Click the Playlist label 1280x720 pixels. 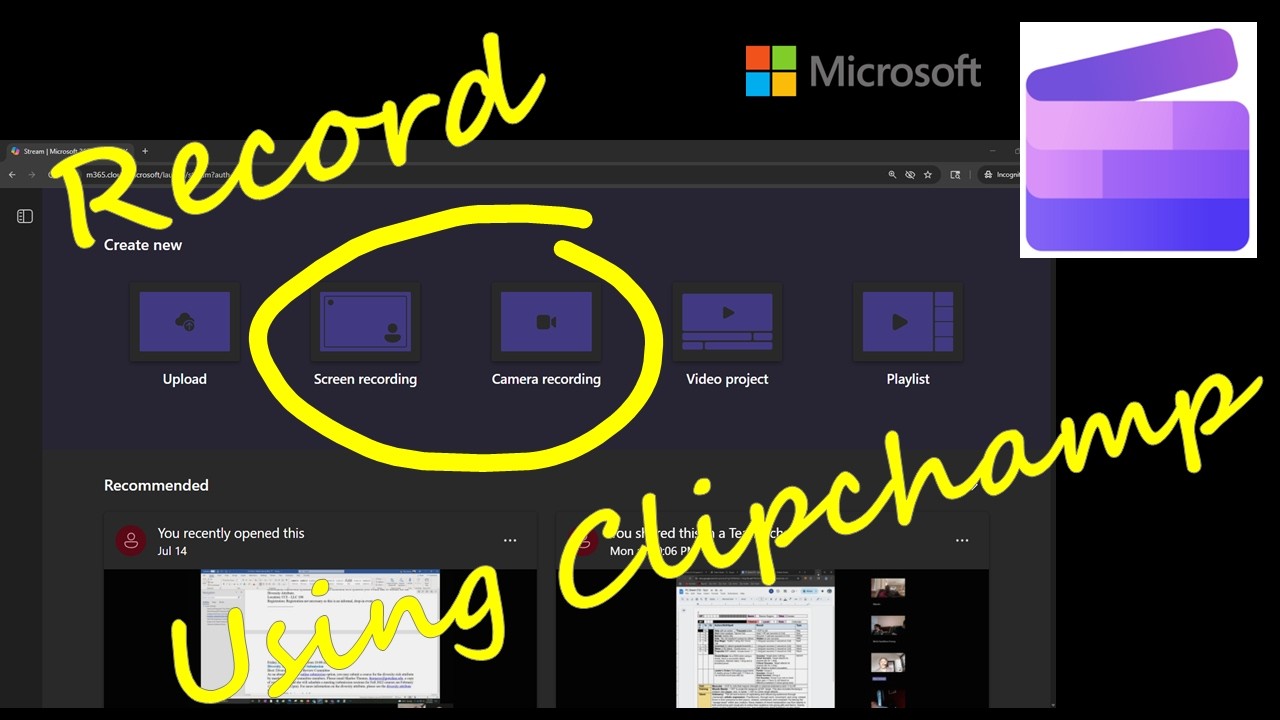pyautogui.click(x=908, y=379)
